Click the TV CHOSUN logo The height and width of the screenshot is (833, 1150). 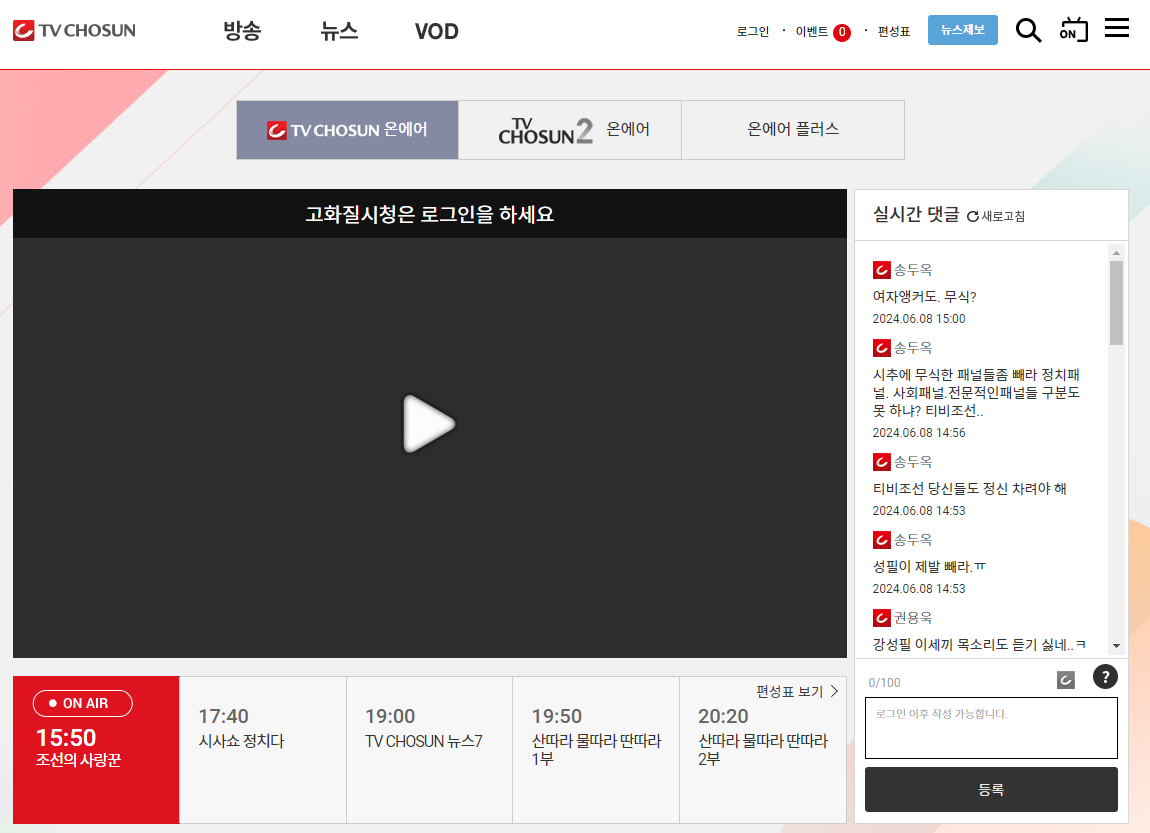(x=70, y=30)
